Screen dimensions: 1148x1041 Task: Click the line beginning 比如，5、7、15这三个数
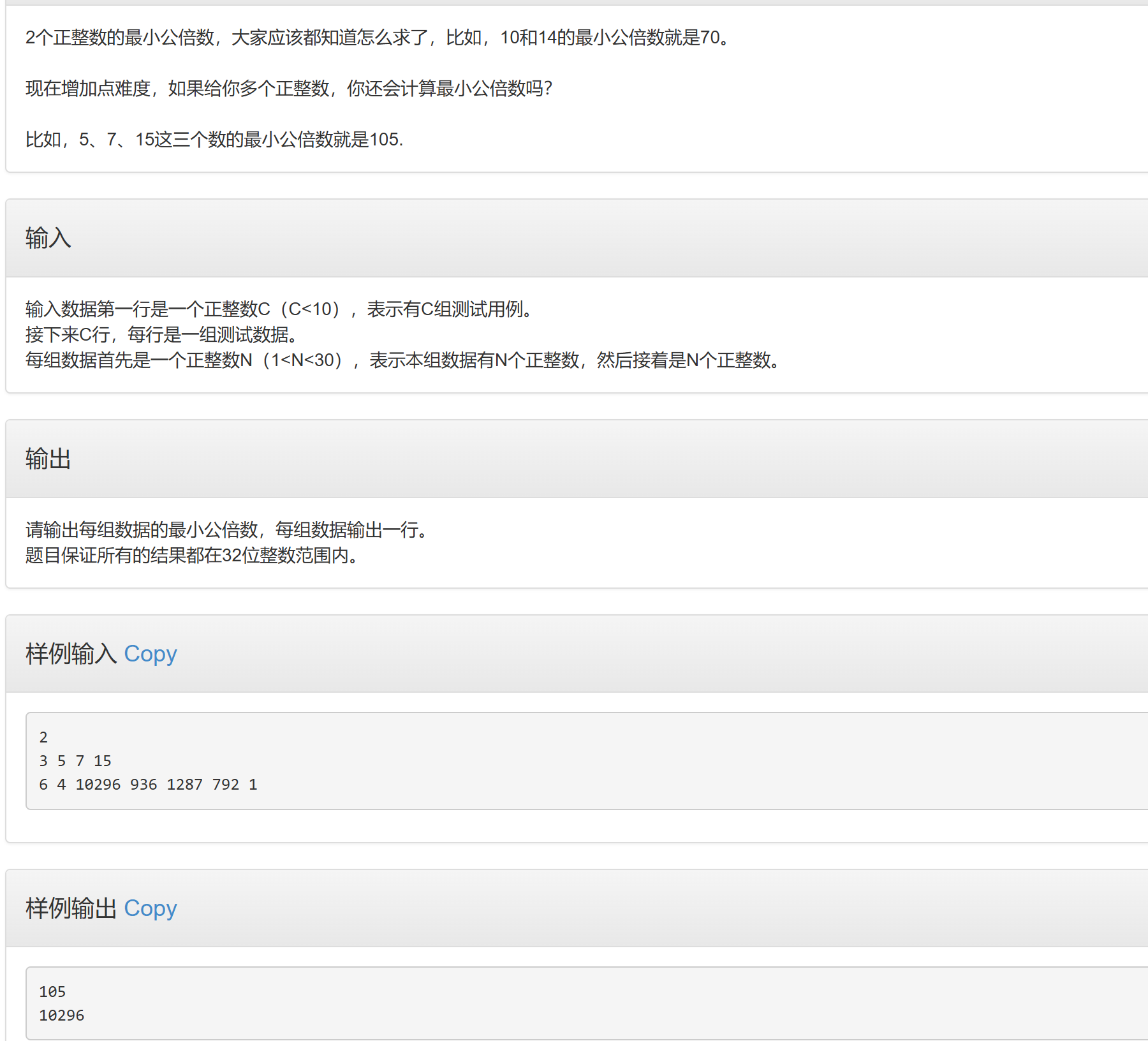pyautogui.click(x=214, y=139)
